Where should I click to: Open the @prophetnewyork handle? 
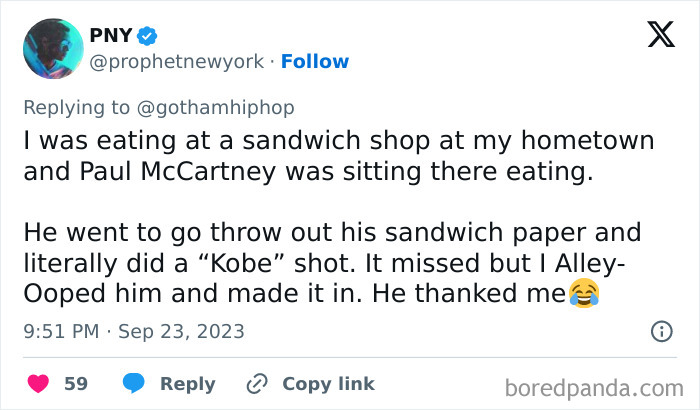pyautogui.click(x=179, y=62)
